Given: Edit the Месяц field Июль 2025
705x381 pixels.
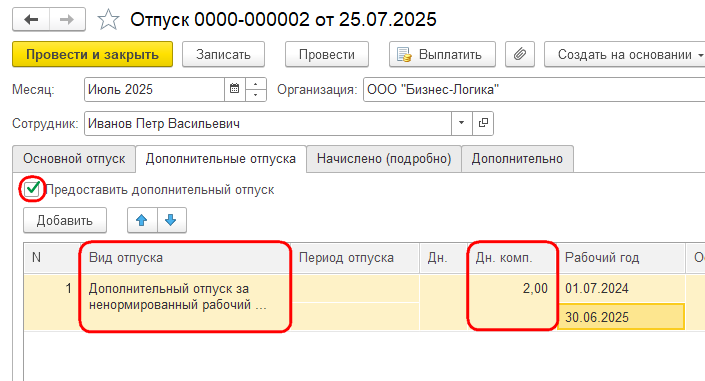Looking at the screenshot, I should pyautogui.click(x=154, y=90).
